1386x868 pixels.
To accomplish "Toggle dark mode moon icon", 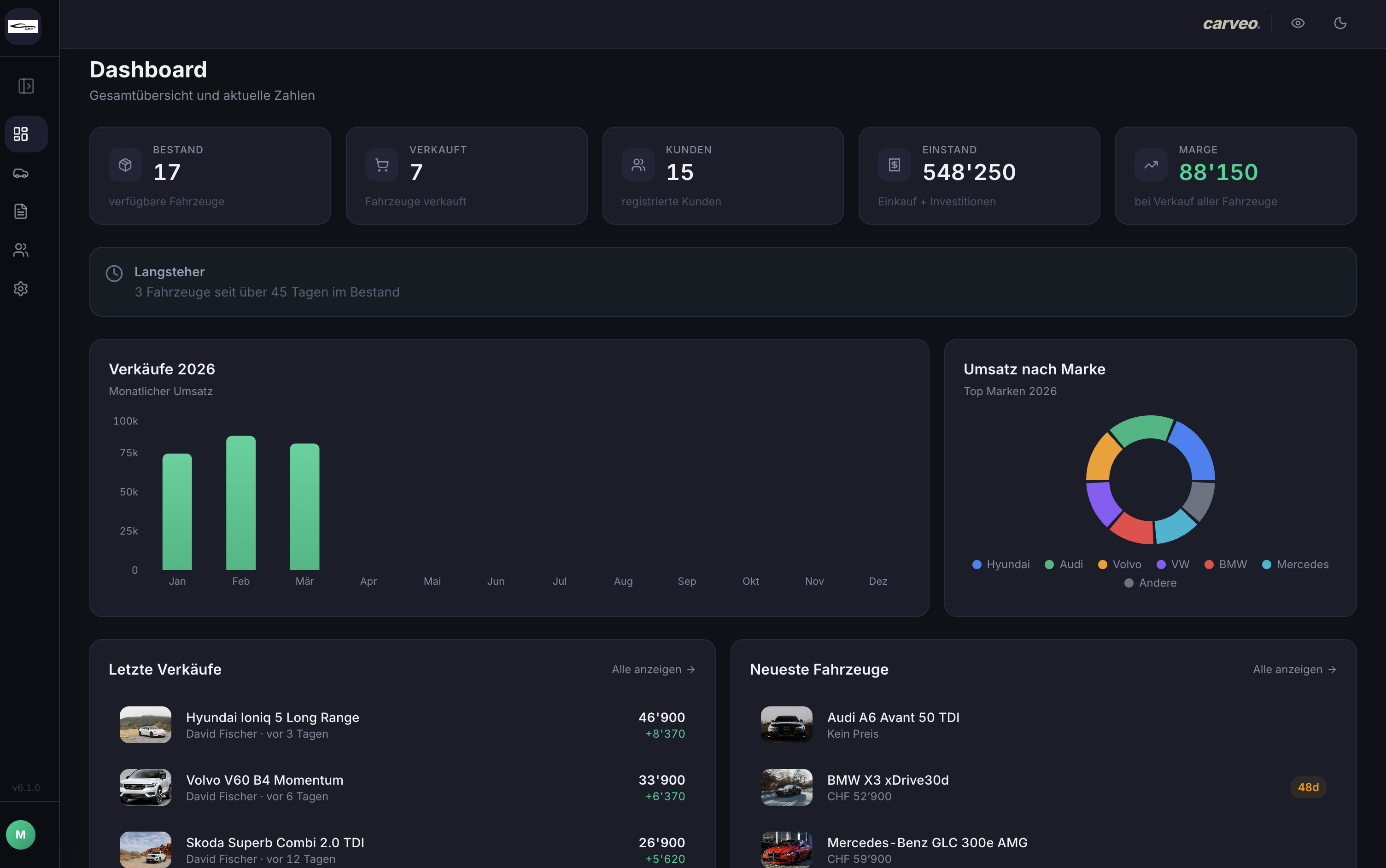I will point(1340,23).
